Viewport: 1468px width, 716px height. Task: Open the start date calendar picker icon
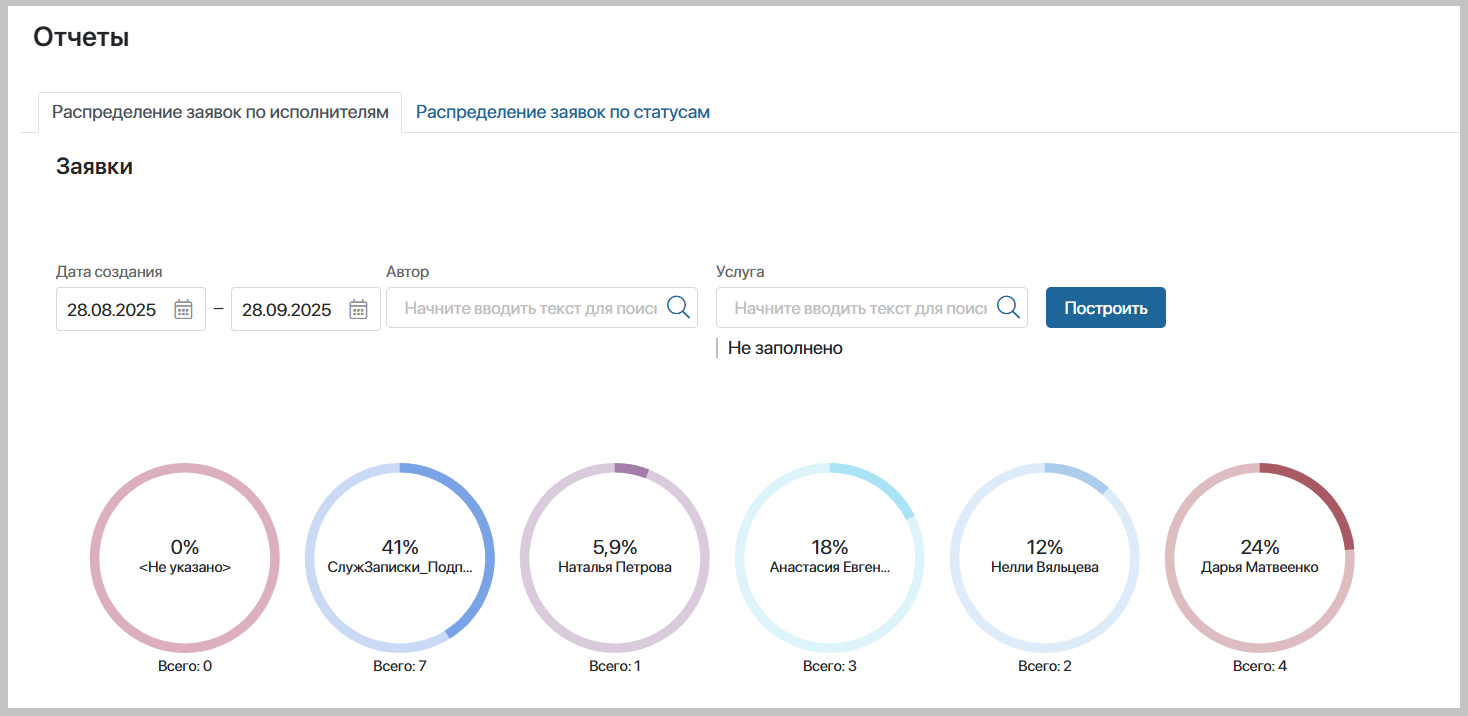(x=183, y=309)
